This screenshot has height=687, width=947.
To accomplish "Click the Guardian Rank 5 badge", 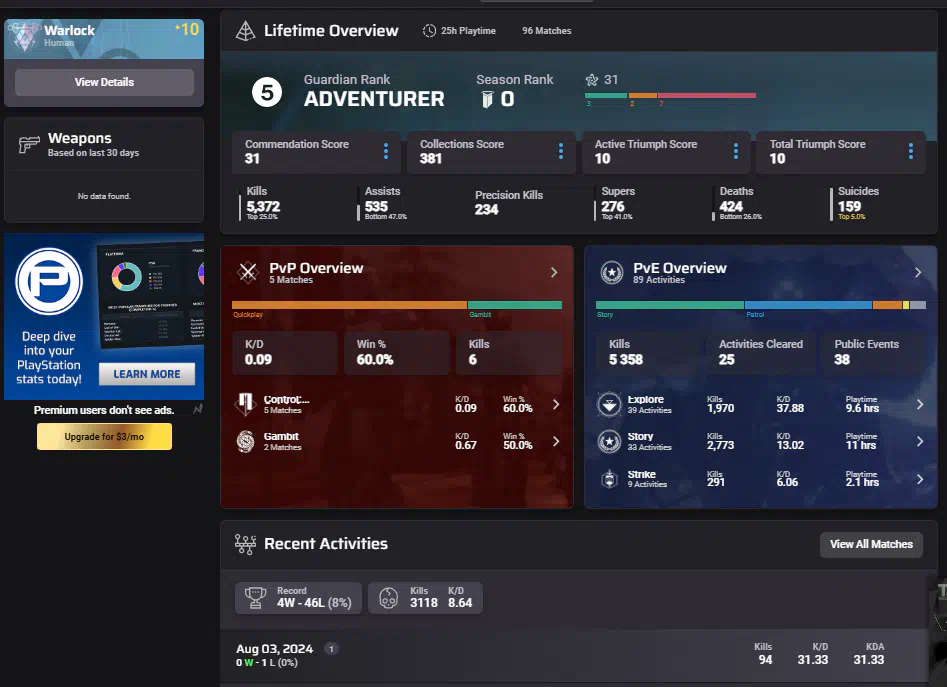I will tap(266, 93).
